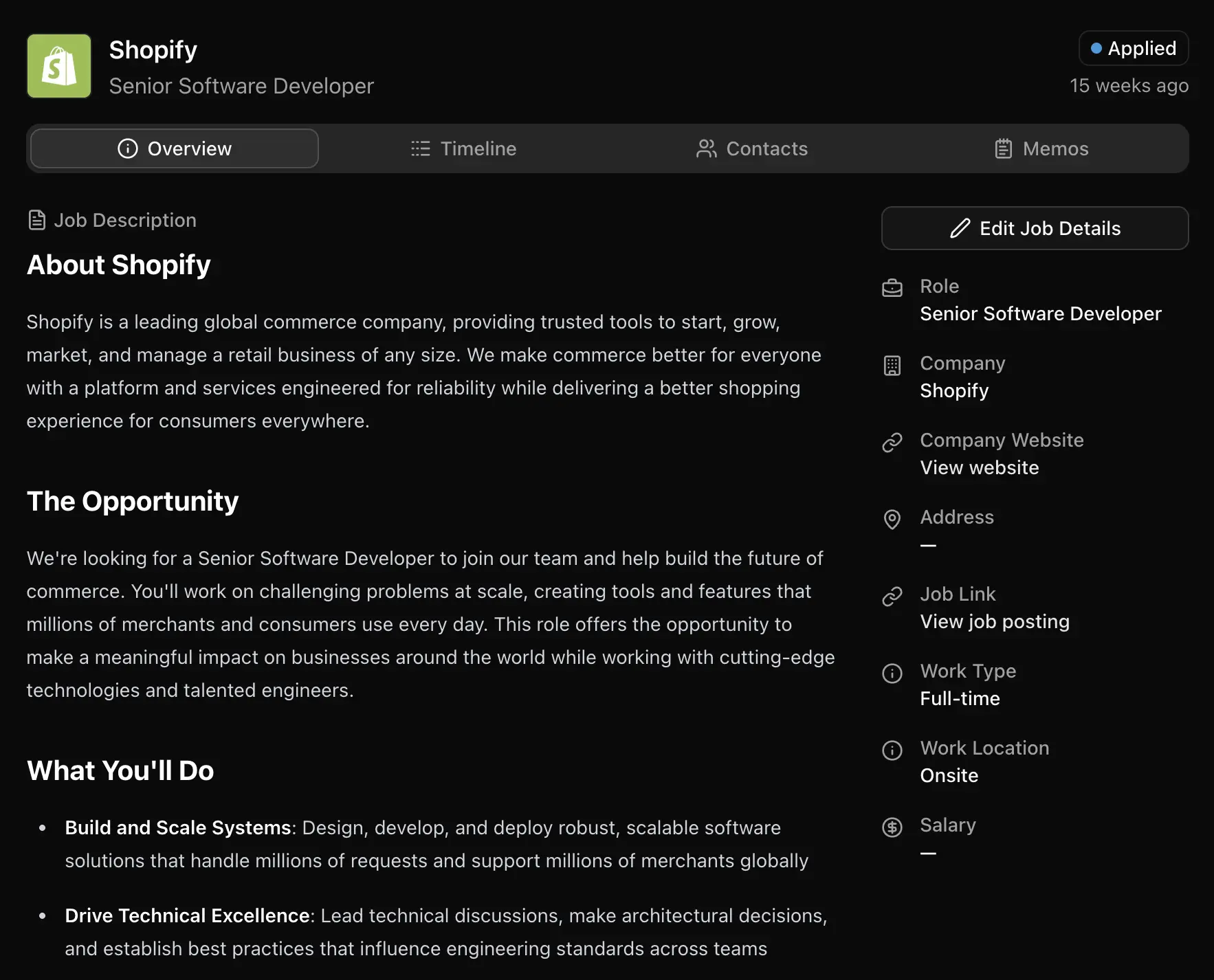
Task: Click the Job Description document icon
Action: coord(37,220)
